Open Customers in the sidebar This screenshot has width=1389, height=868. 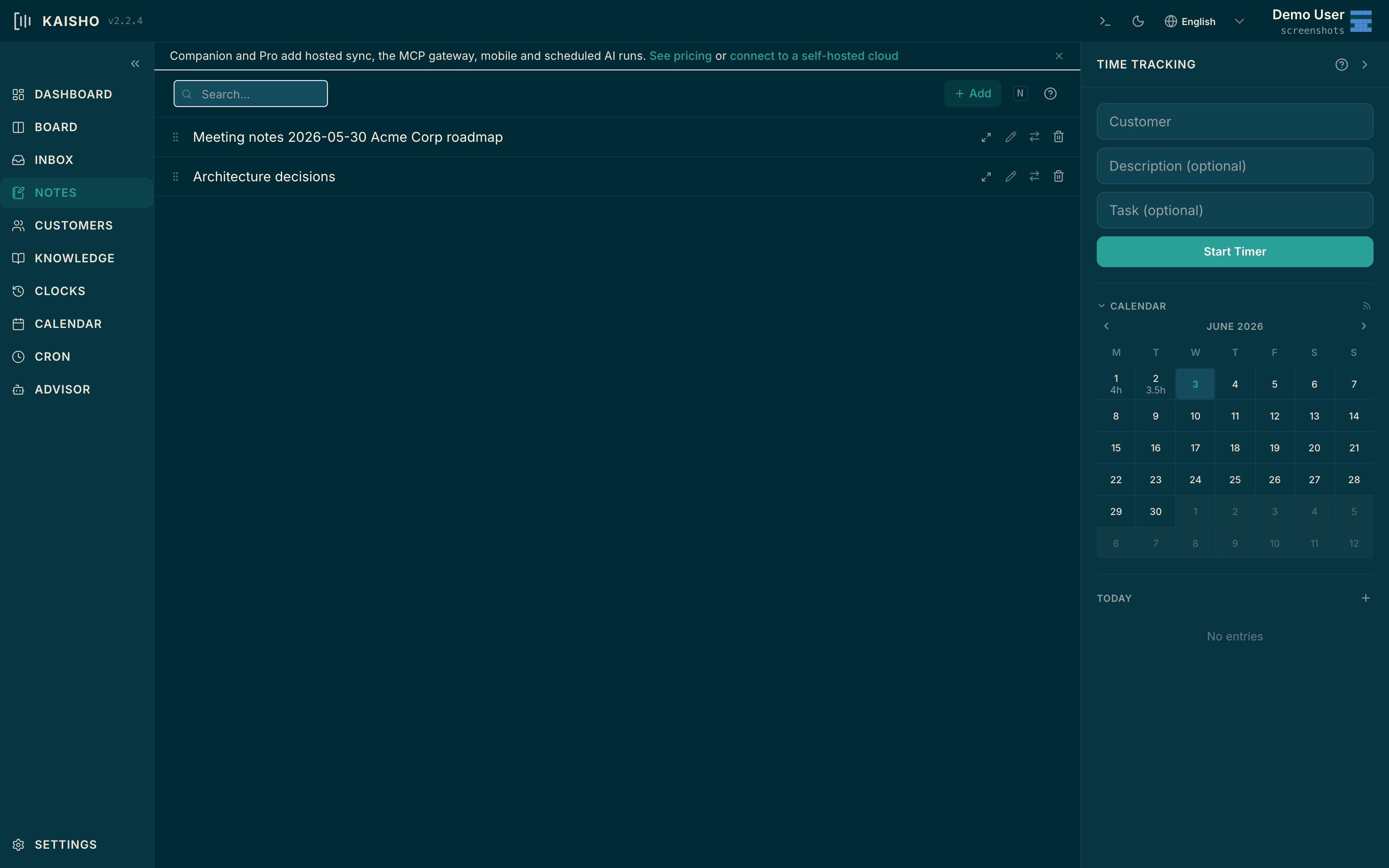(x=77, y=225)
